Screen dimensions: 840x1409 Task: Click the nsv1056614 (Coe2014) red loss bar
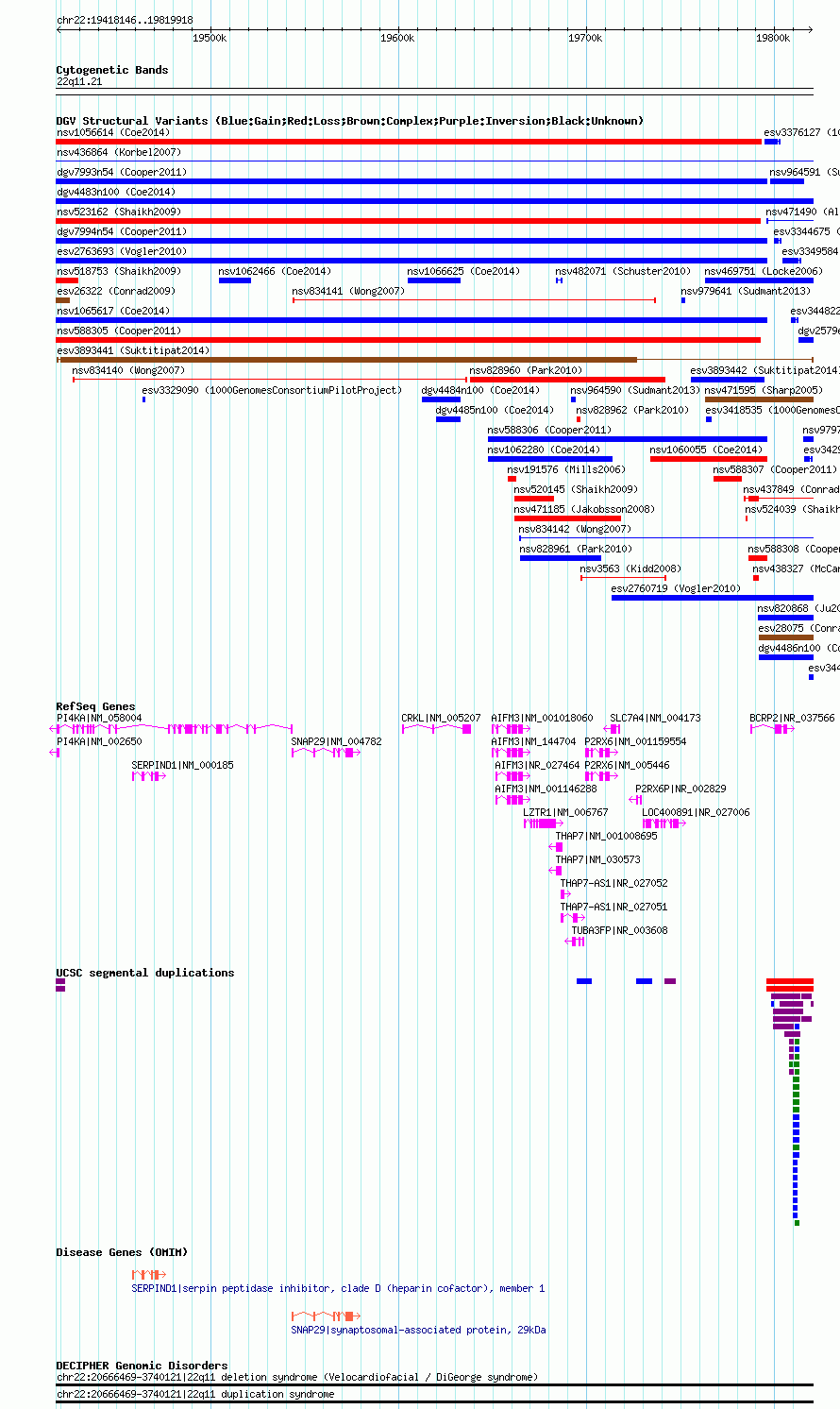pos(409,142)
